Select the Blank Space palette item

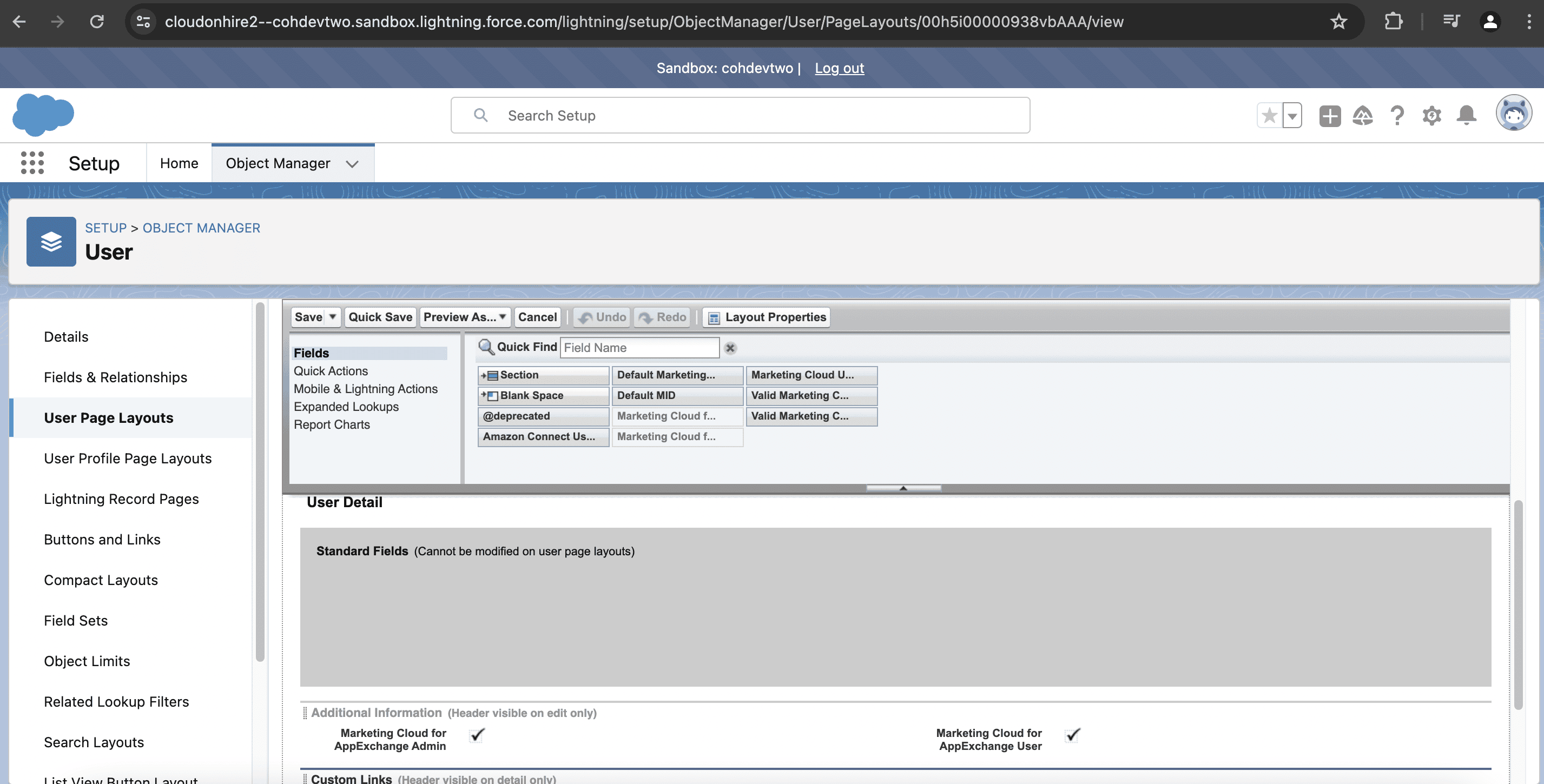[x=543, y=395]
